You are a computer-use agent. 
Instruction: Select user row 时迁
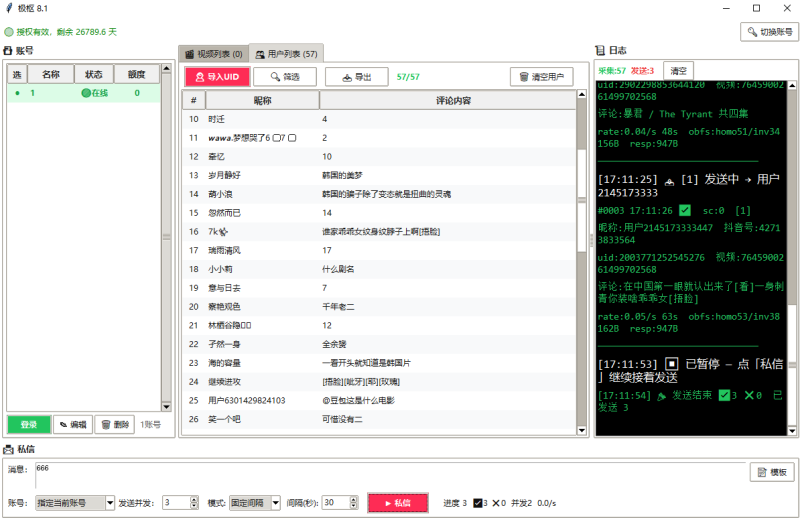[379, 119]
